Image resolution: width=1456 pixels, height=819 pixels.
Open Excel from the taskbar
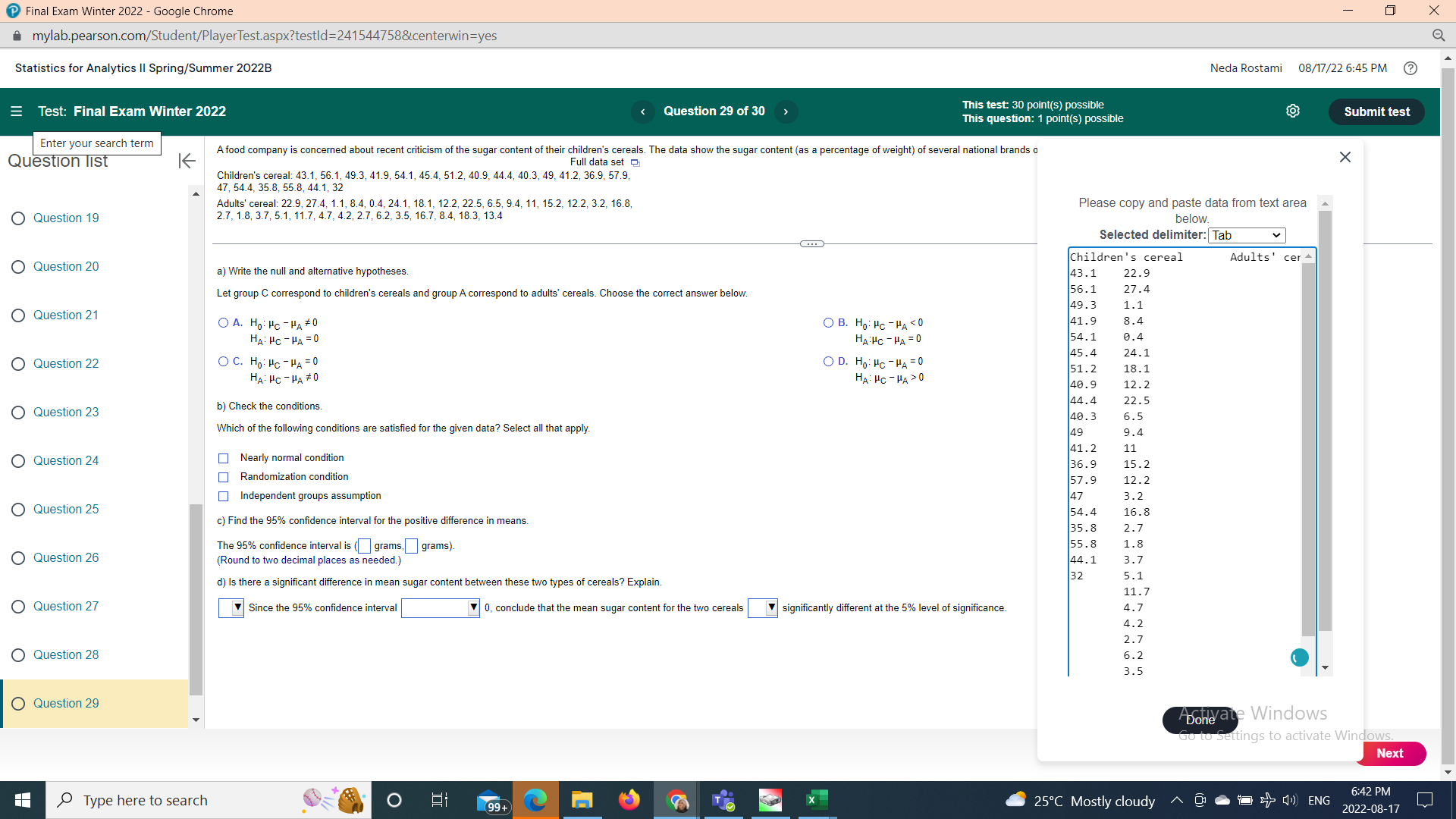[x=816, y=799]
